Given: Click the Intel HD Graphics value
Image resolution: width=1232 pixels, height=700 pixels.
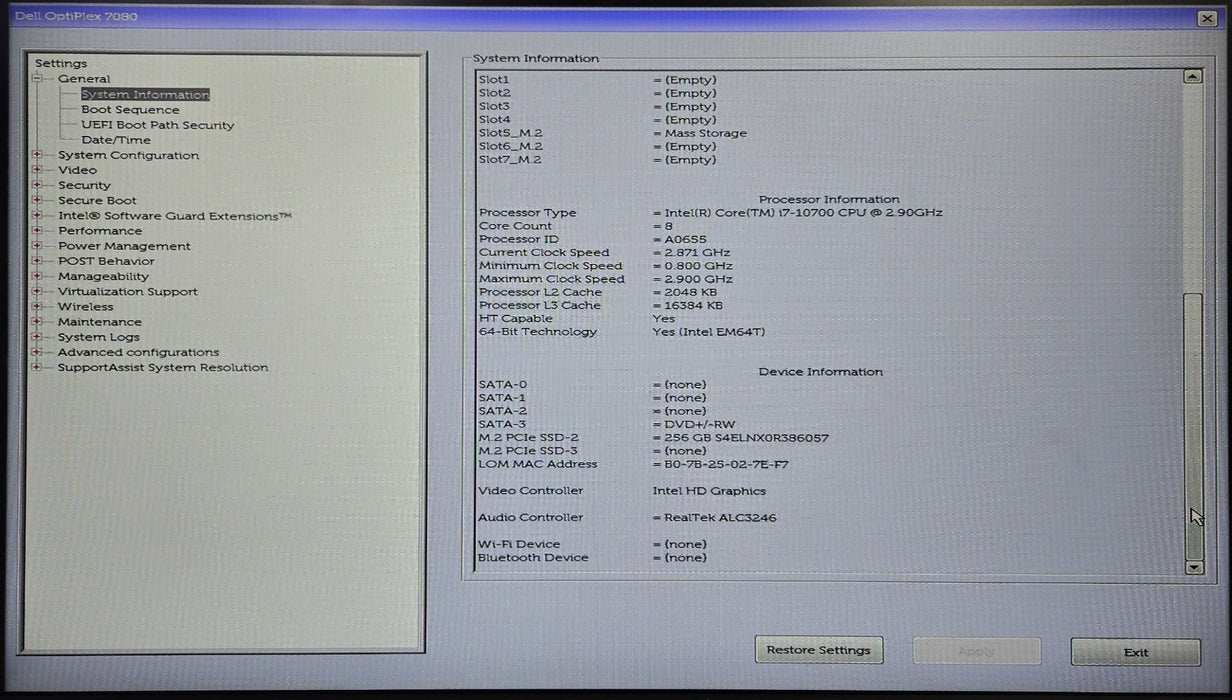Looking at the screenshot, I should click(709, 491).
